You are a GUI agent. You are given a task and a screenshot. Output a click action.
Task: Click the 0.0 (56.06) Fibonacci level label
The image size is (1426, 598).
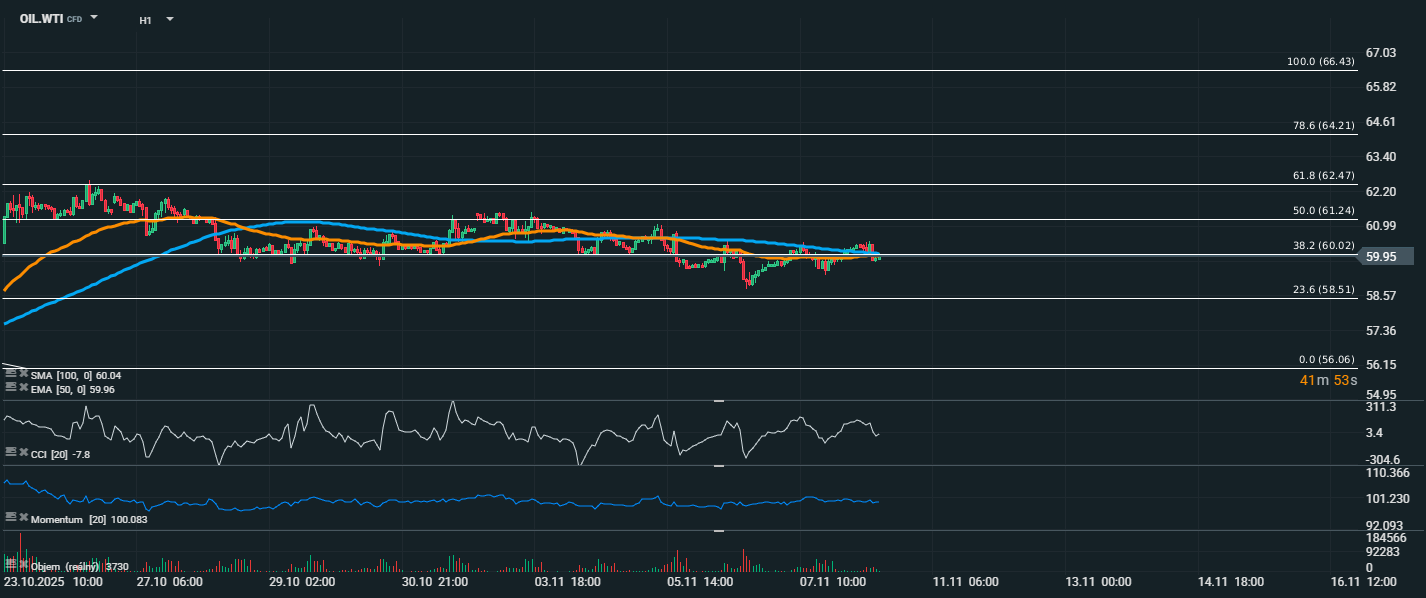tap(1326, 360)
